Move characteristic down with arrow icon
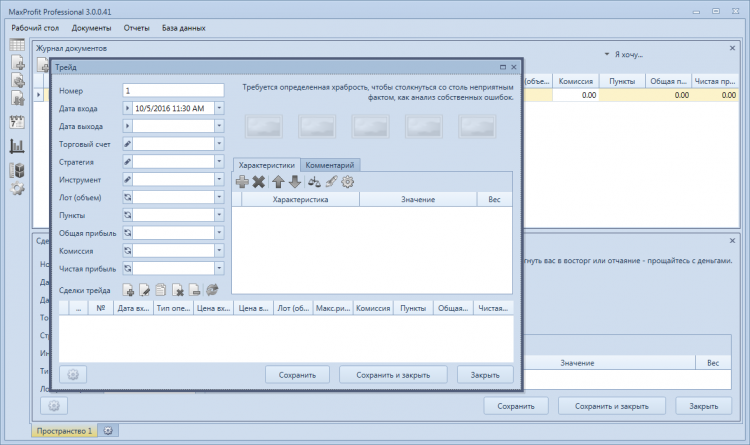750x445 pixels. 295,182
